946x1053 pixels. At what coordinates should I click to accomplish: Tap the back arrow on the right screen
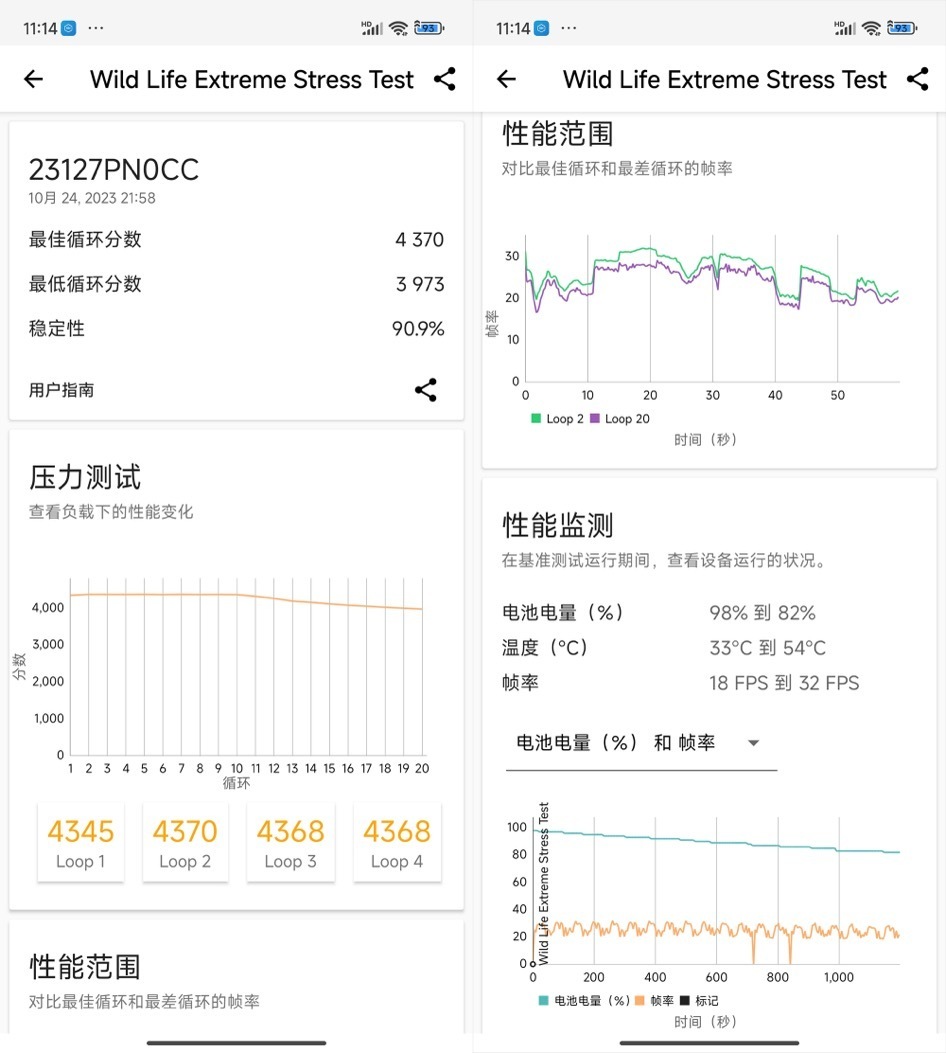[x=506, y=79]
